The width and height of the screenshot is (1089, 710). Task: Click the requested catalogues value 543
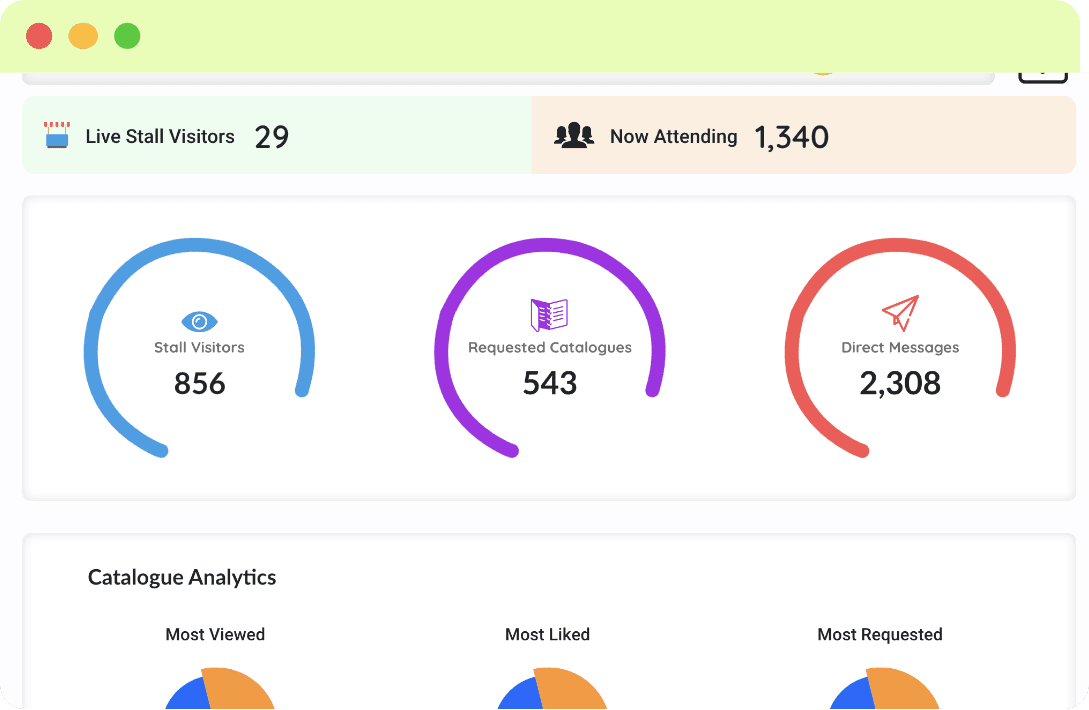click(550, 383)
